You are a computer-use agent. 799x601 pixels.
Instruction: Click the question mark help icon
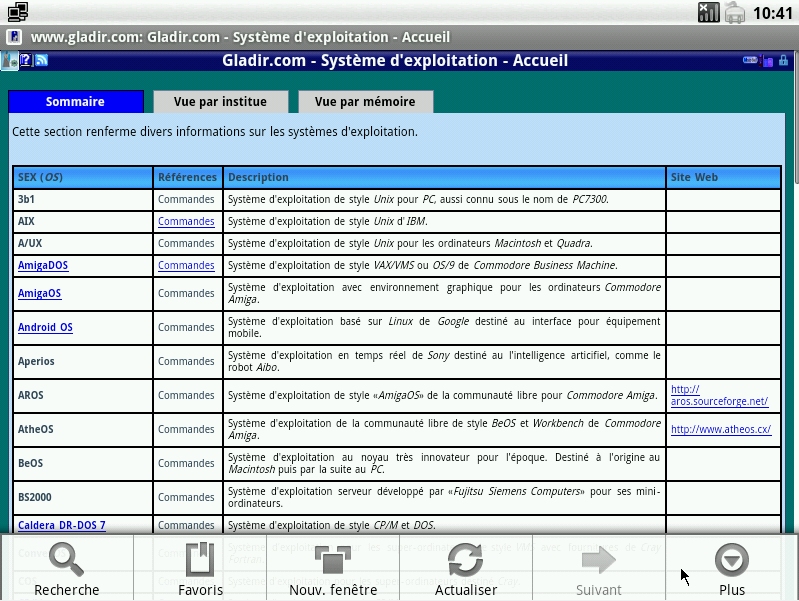[26, 61]
